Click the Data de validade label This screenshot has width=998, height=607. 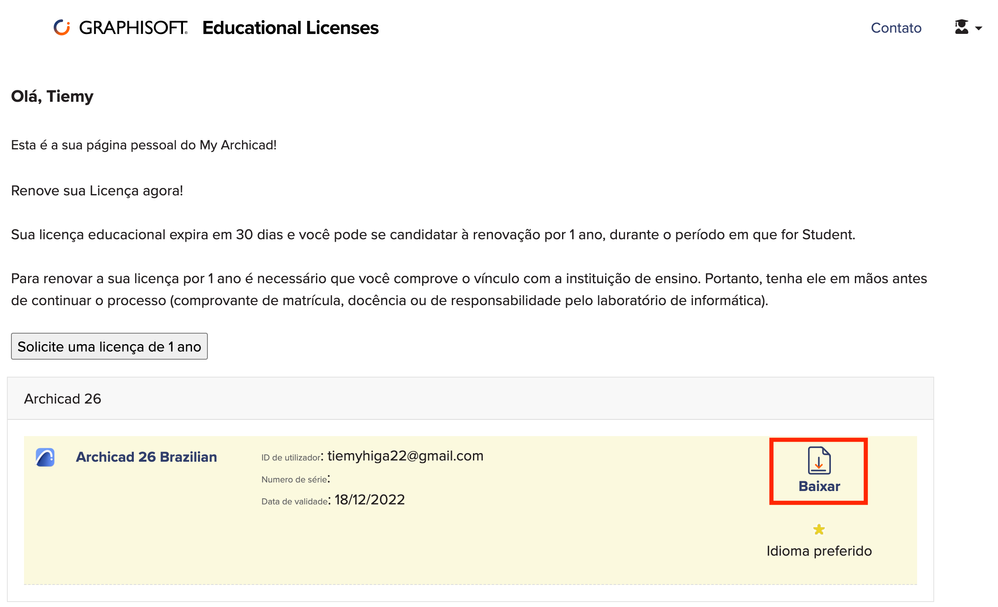[295, 501]
